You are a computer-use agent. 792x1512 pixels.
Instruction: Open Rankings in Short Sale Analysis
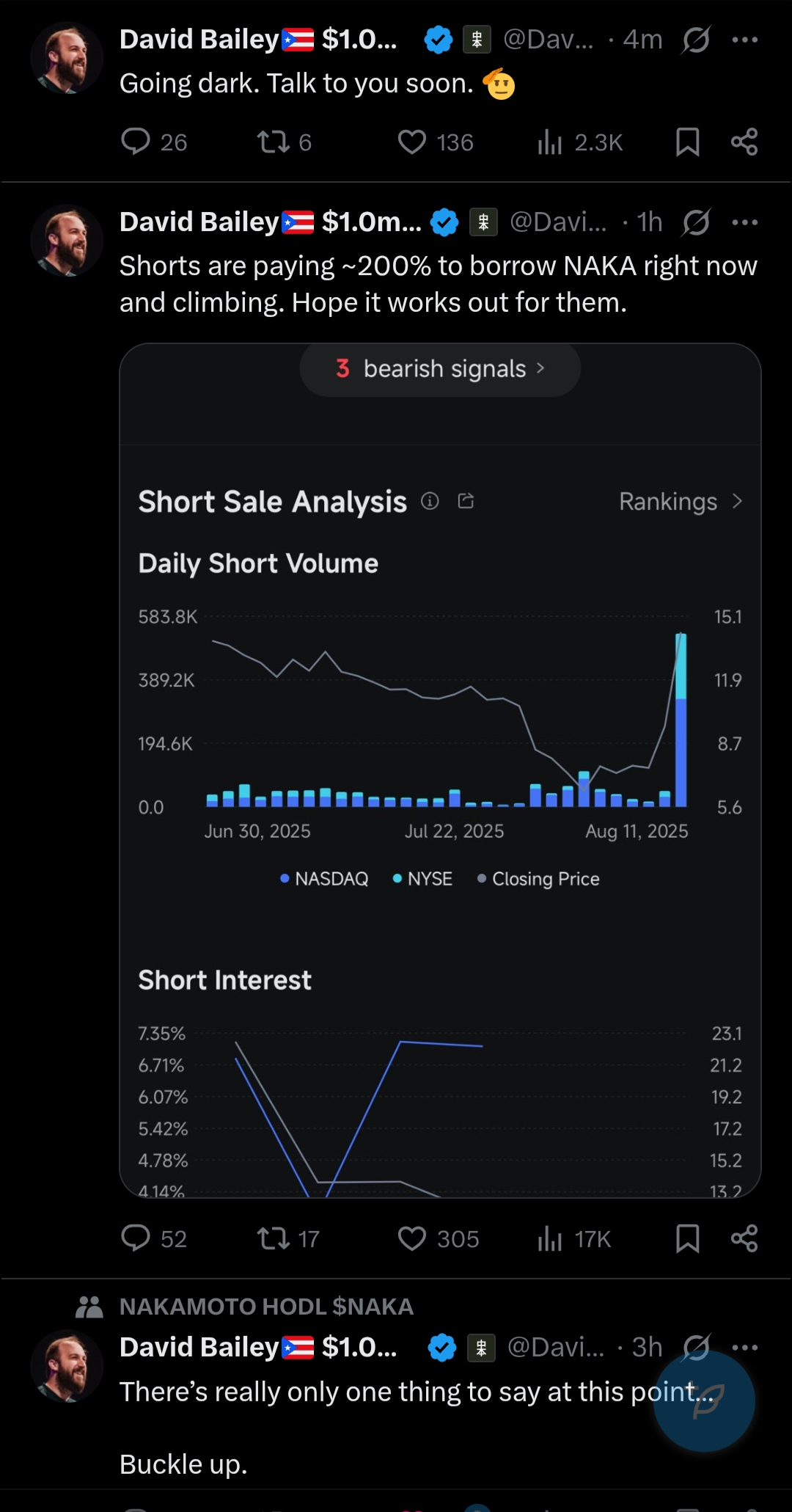tap(680, 502)
